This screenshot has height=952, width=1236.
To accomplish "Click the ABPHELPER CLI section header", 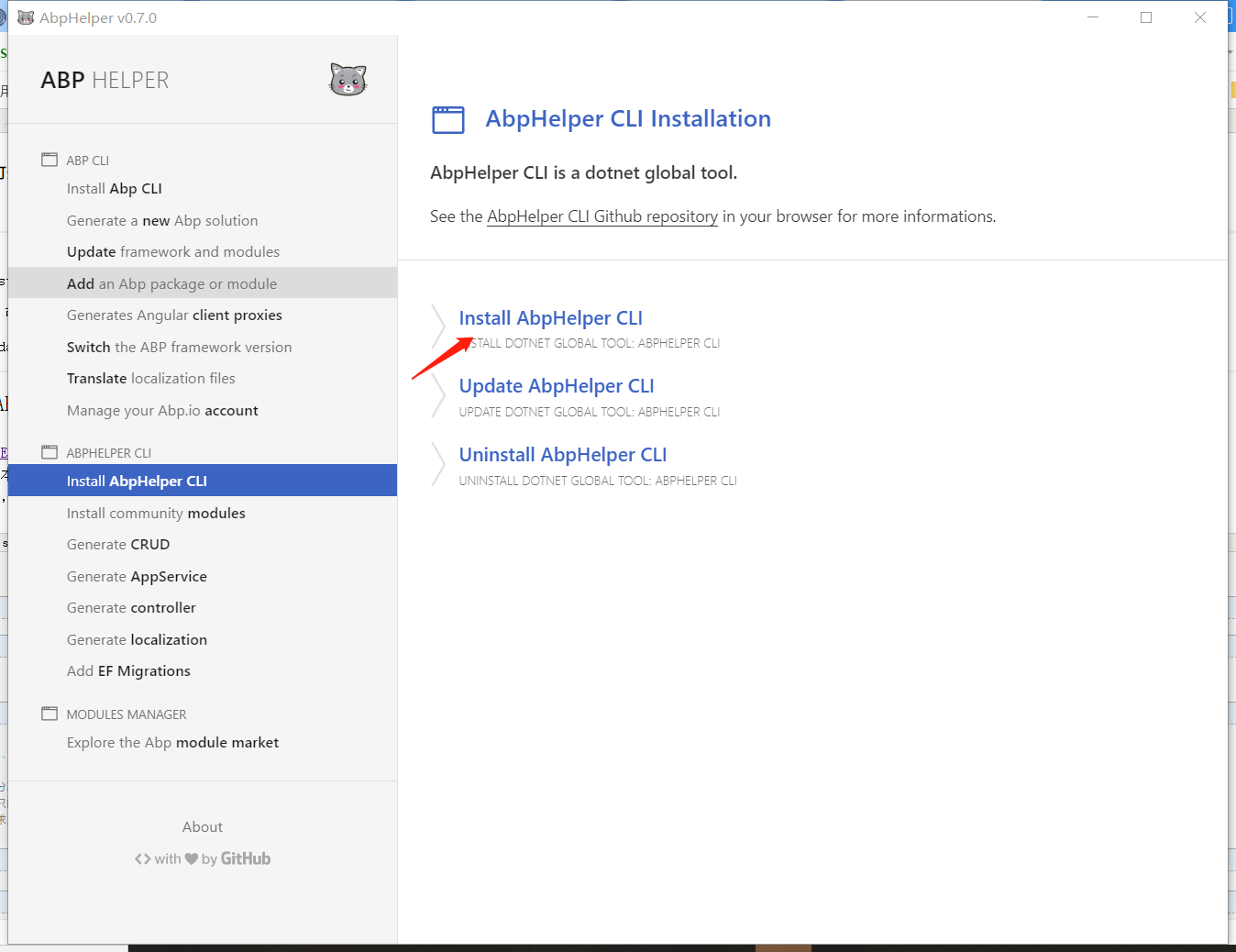I will tap(109, 453).
